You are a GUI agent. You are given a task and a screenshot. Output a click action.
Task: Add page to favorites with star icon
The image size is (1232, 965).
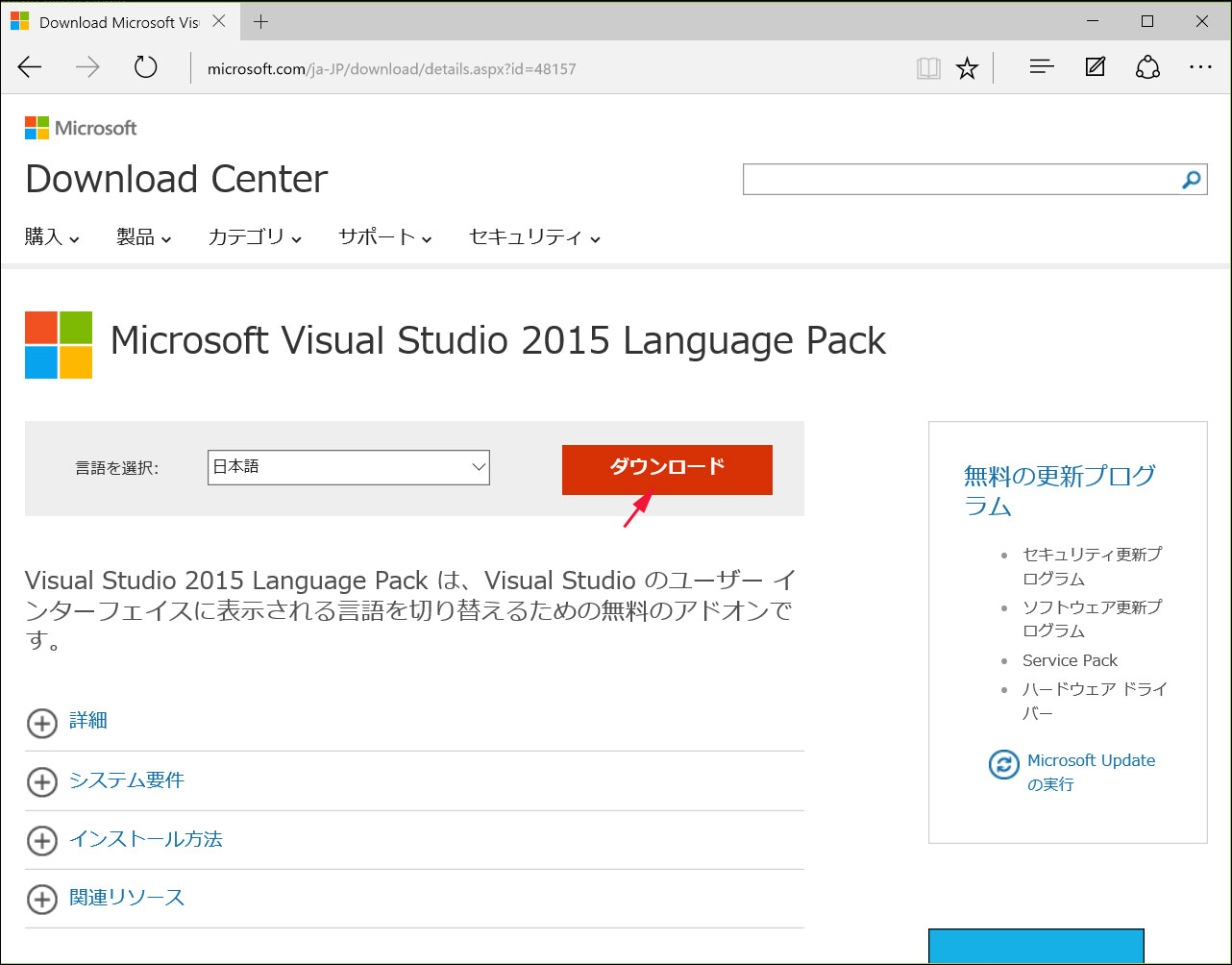click(967, 68)
